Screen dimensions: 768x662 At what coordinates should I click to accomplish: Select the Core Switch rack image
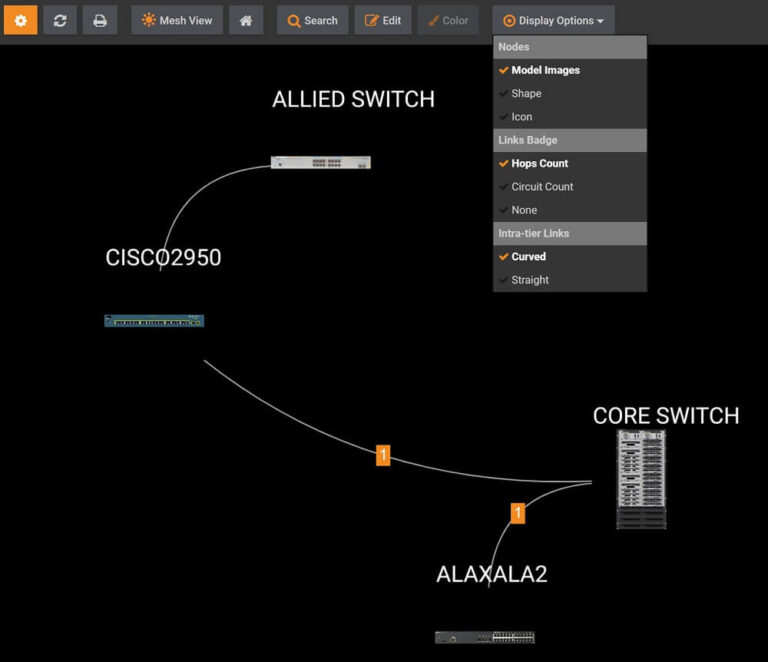click(641, 479)
